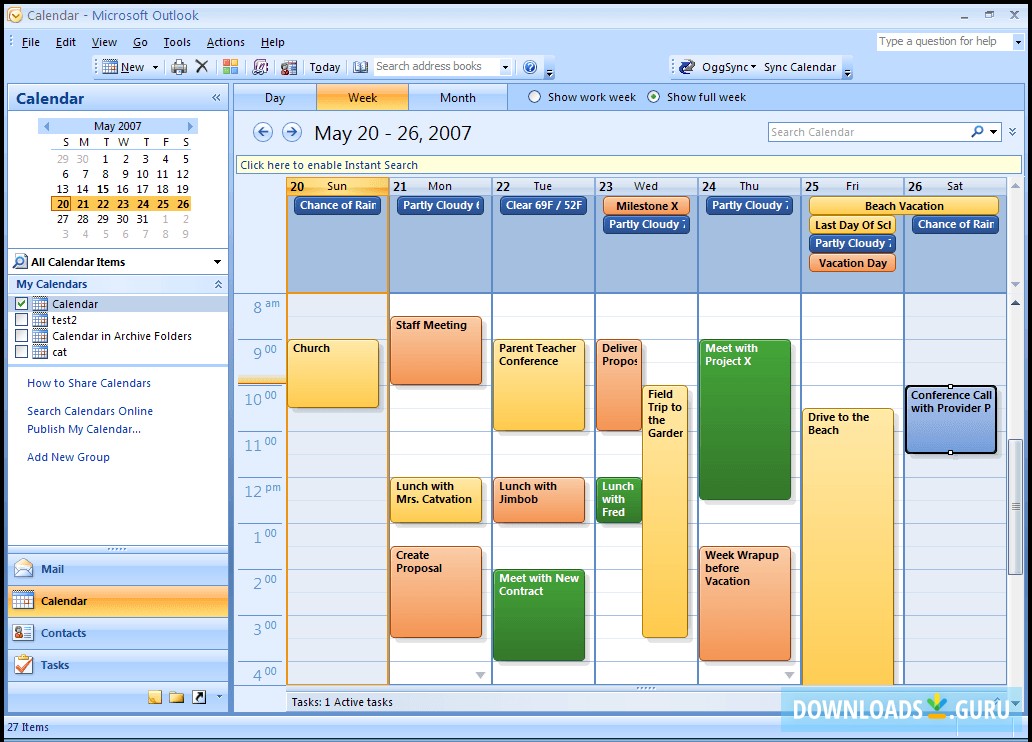
Task: Click the Categorize colored squares icon
Action: click(x=230, y=66)
